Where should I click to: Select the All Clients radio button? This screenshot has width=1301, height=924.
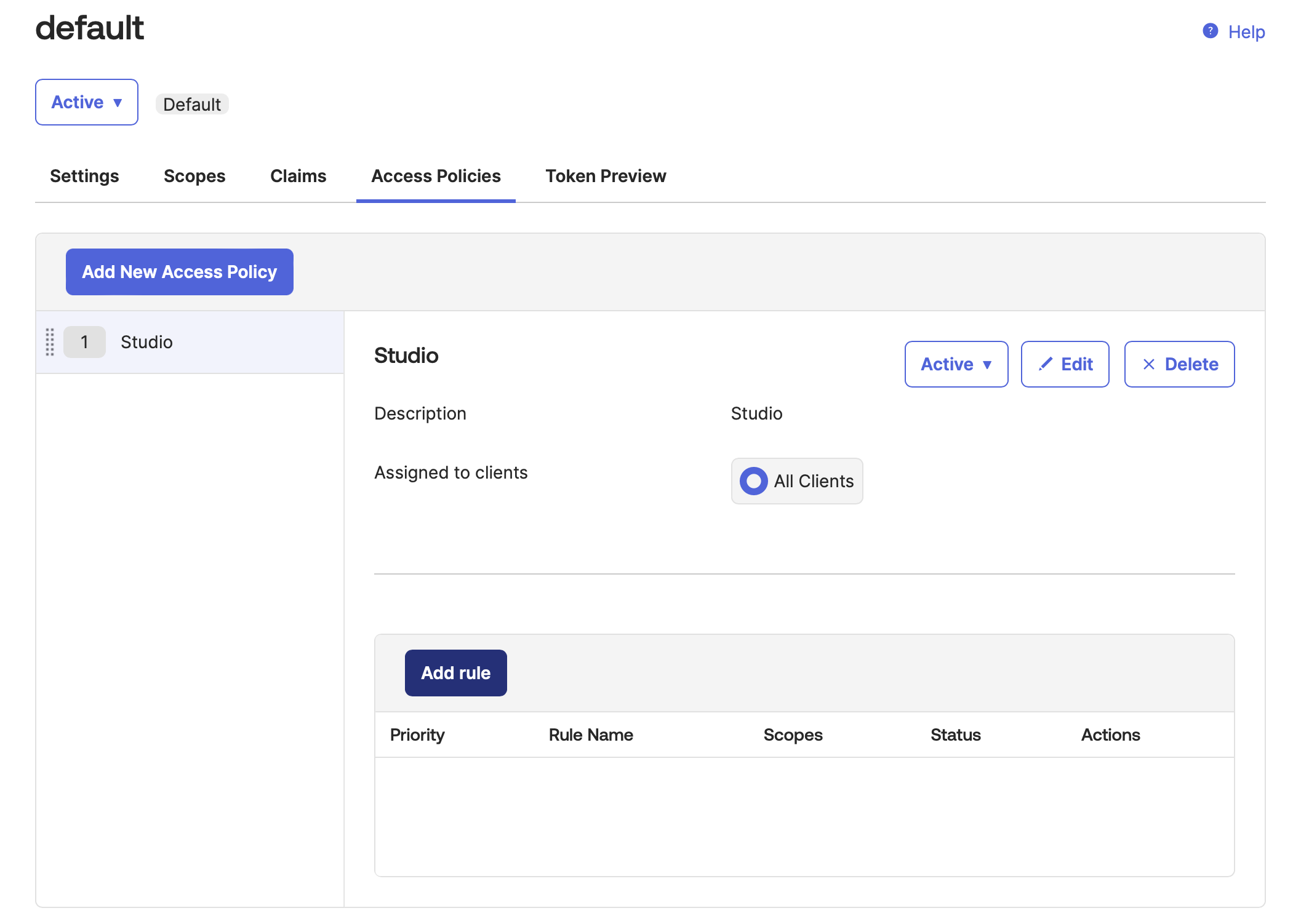click(x=753, y=481)
